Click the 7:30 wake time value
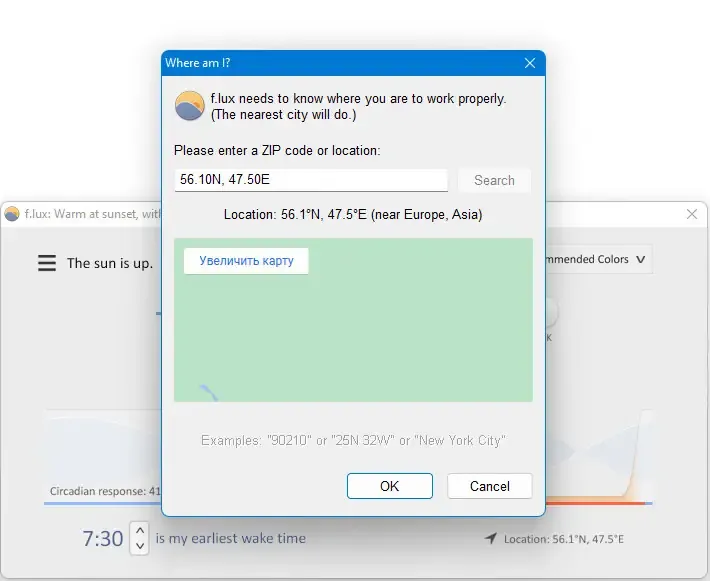710x581 pixels. [x=103, y=538]
